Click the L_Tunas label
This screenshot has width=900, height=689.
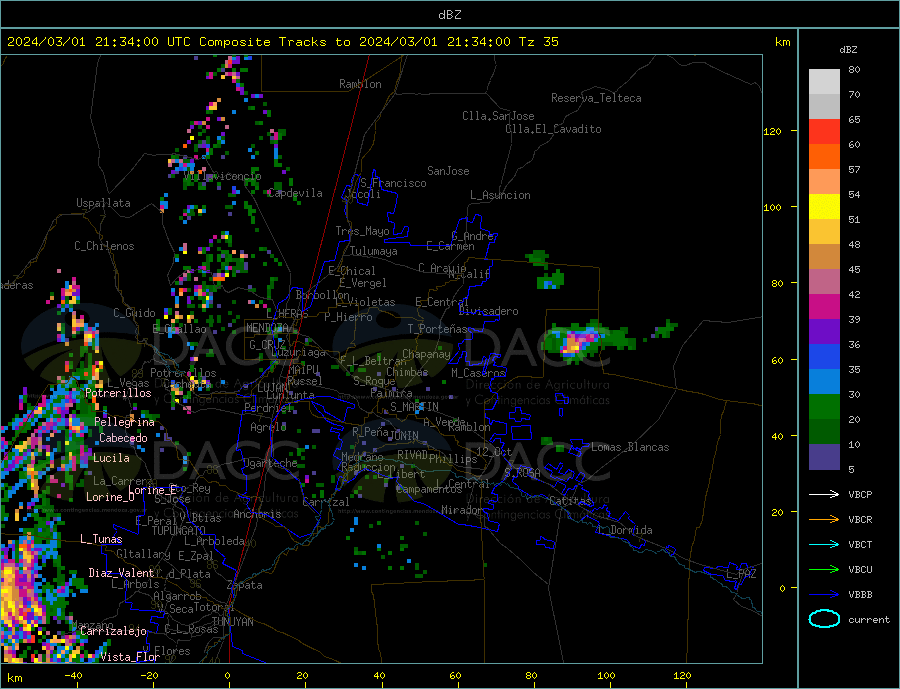pos(101,539)
